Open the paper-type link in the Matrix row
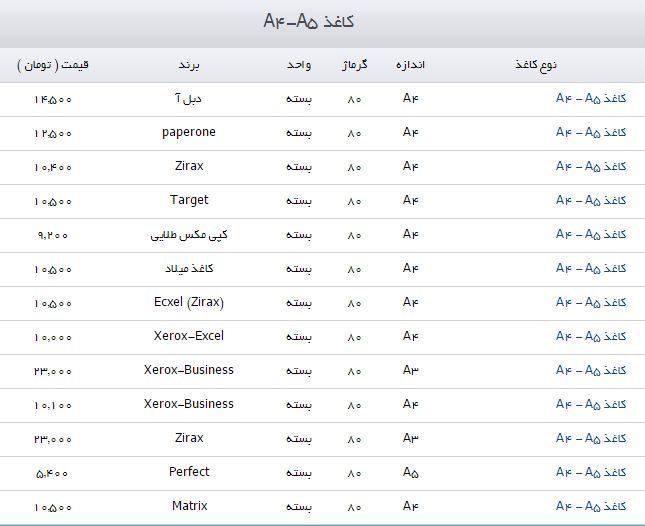The height and width of the screenshot is (526, 645). tap(591, 507)
